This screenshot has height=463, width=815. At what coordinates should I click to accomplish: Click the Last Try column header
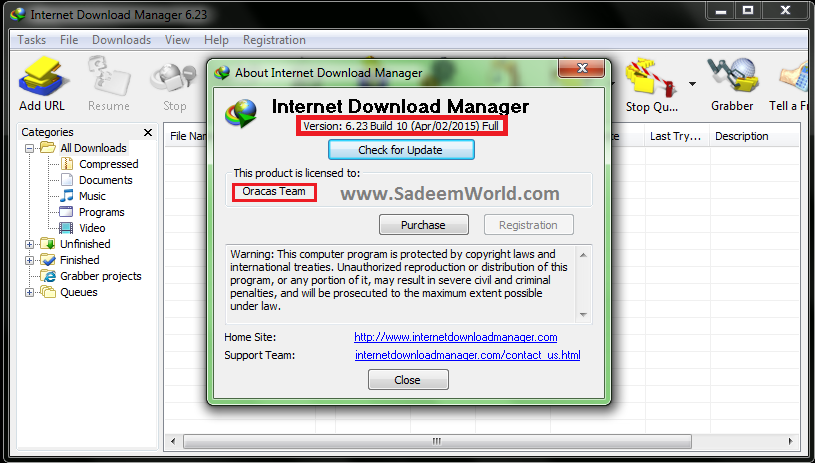(677, 136)
